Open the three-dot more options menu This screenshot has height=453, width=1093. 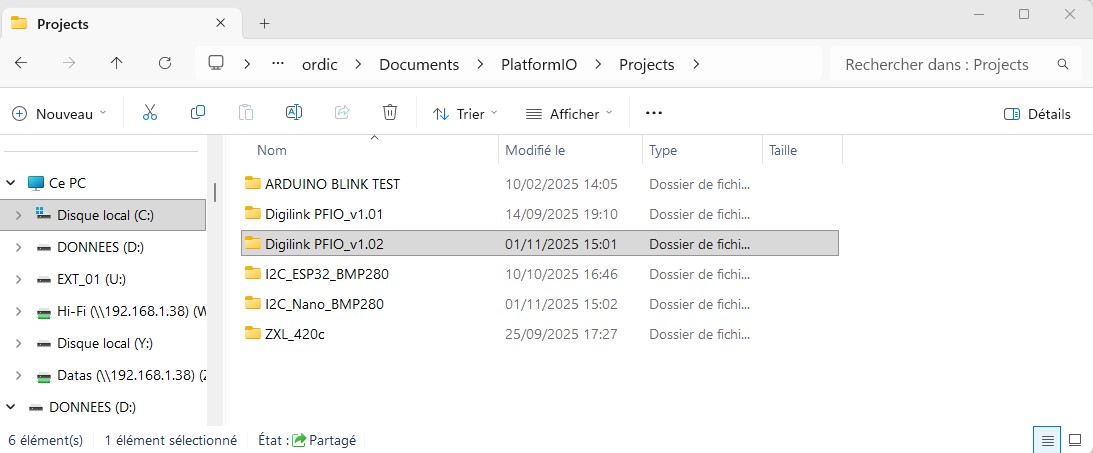coord(654,113)
